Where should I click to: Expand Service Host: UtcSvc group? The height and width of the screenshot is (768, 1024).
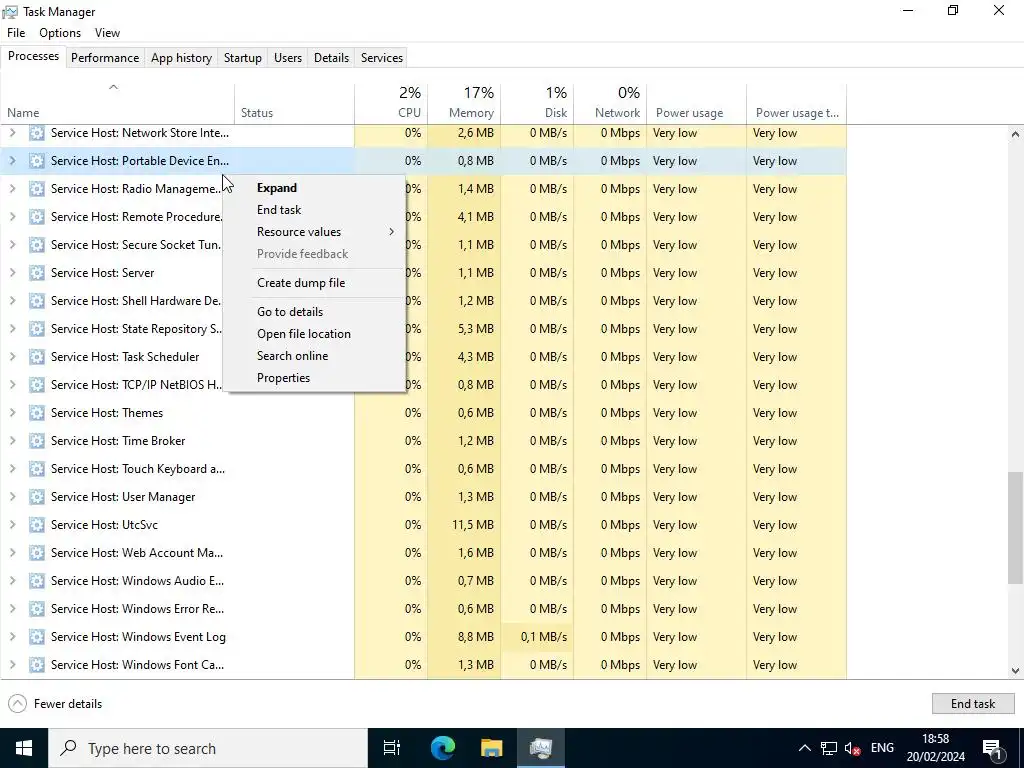pyautogui.click(x=12, y=525)
